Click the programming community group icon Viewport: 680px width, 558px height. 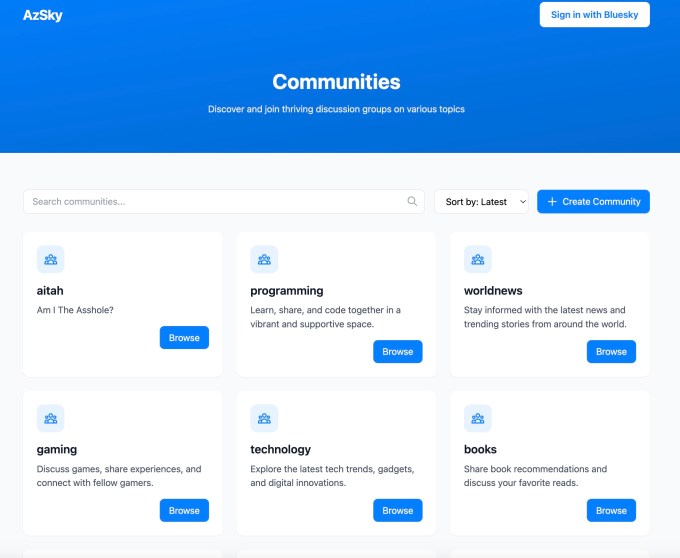click(x=264, y=259)
